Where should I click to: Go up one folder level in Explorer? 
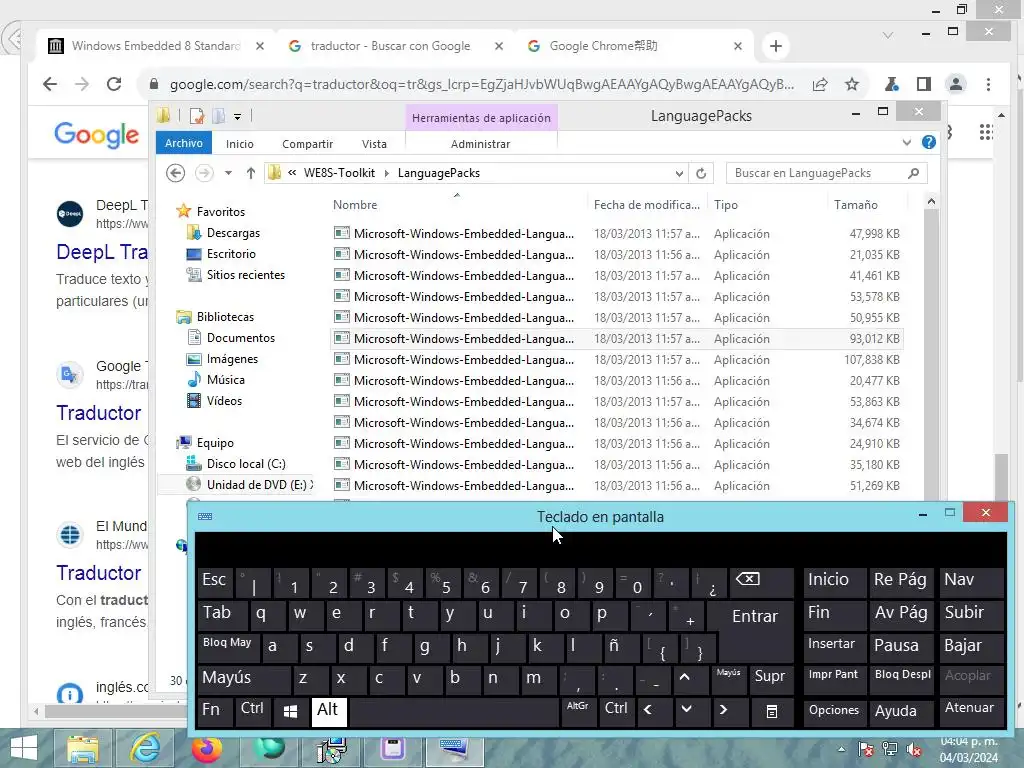pyautogui.click(x=251, y=173)
